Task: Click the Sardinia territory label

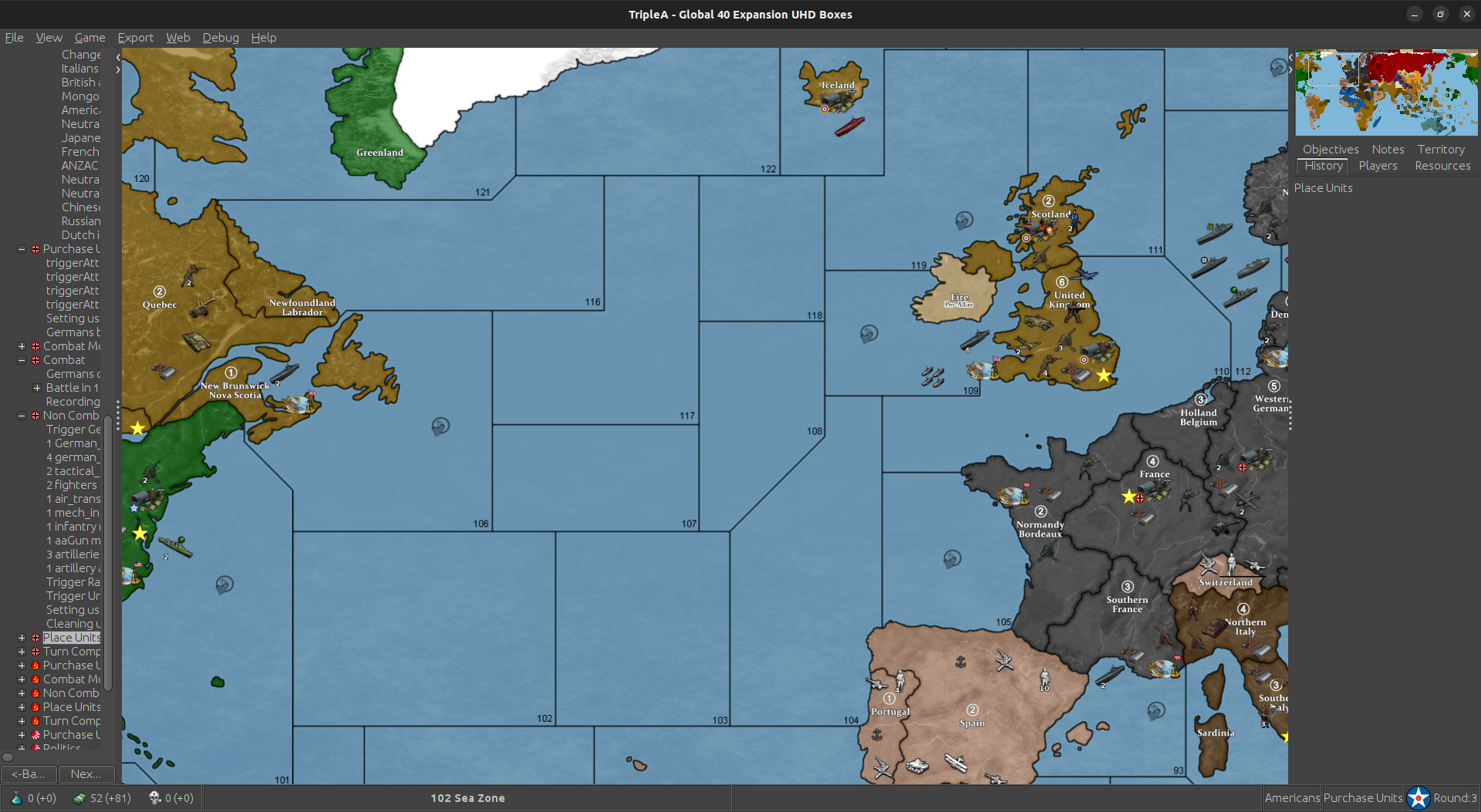Action: pyautogui.click(x=1216, y=733)
